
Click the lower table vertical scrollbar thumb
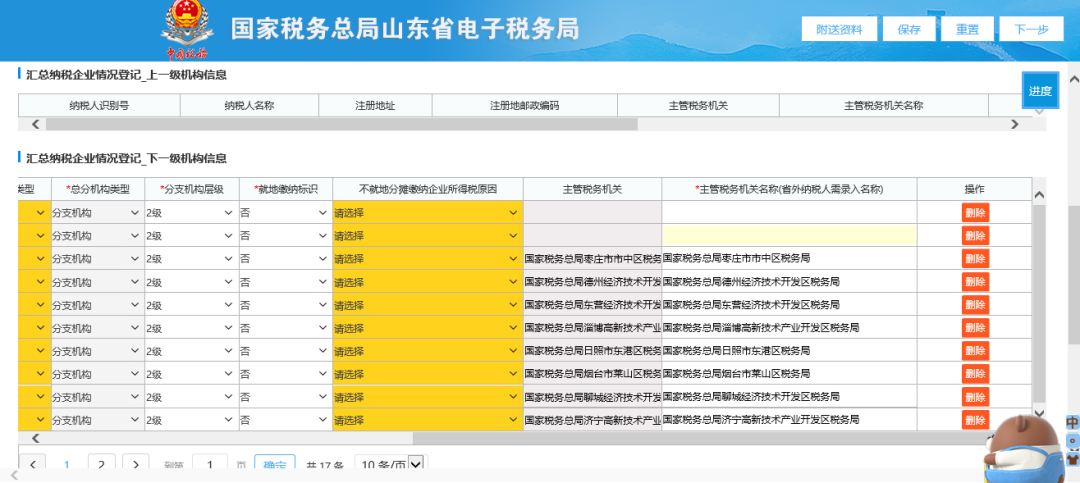point(1039,303)
